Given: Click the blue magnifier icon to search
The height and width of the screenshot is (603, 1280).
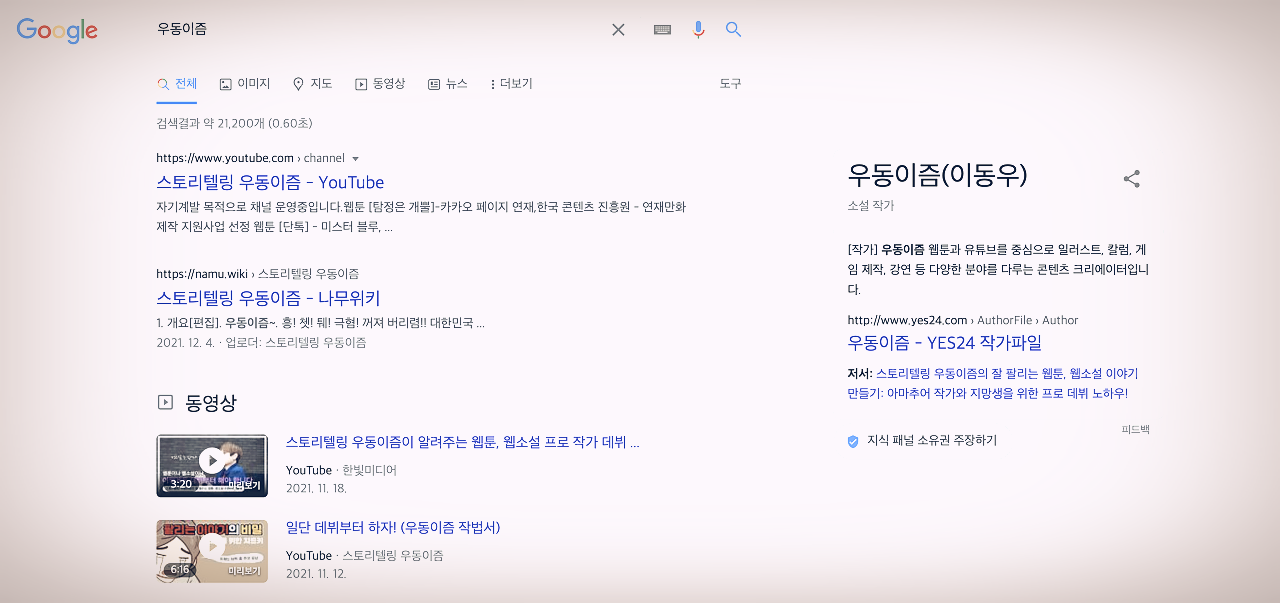Looking at the screenshot, I should coord(733,30).
